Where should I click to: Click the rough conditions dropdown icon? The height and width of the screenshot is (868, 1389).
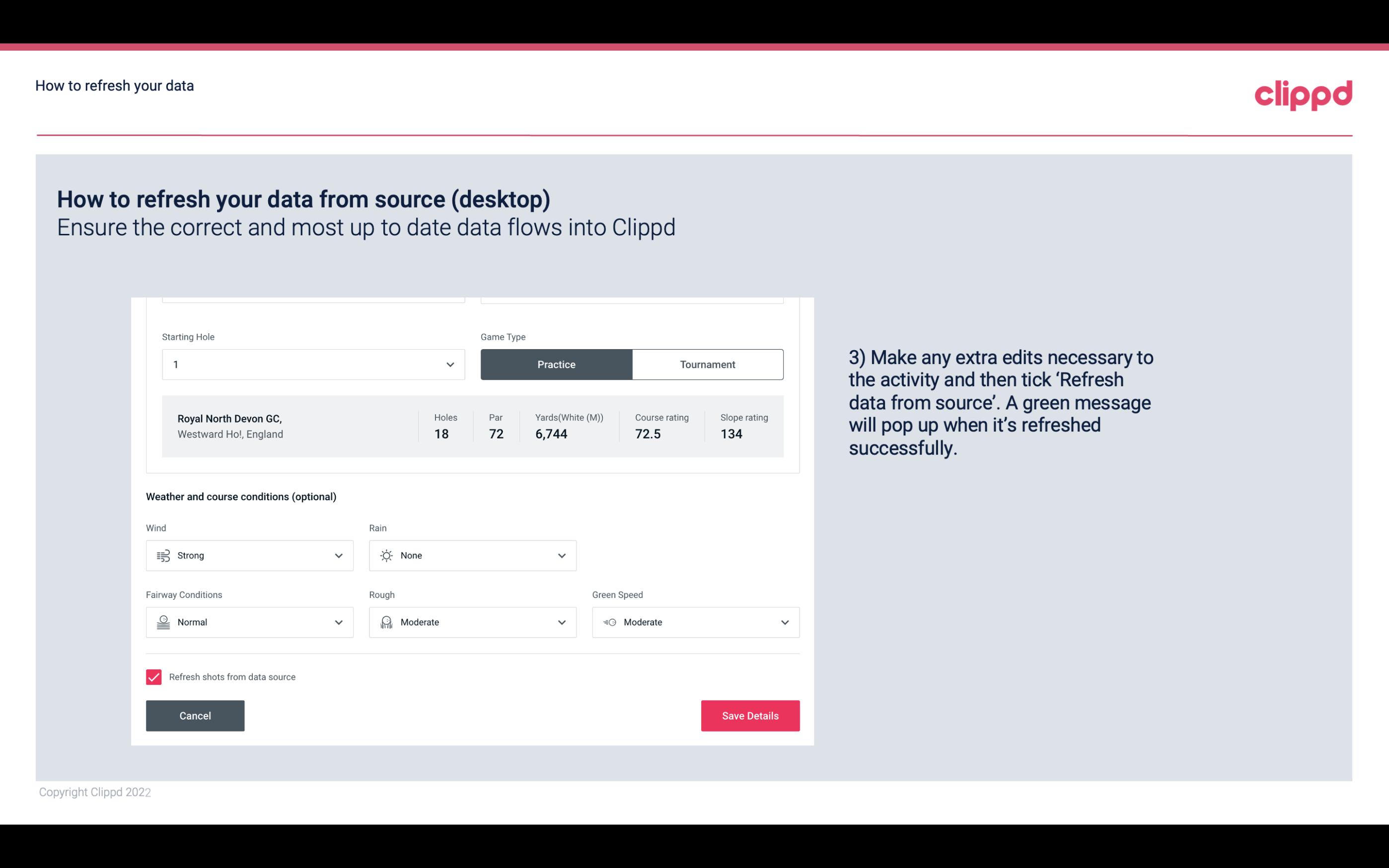(x=561, y=622)
